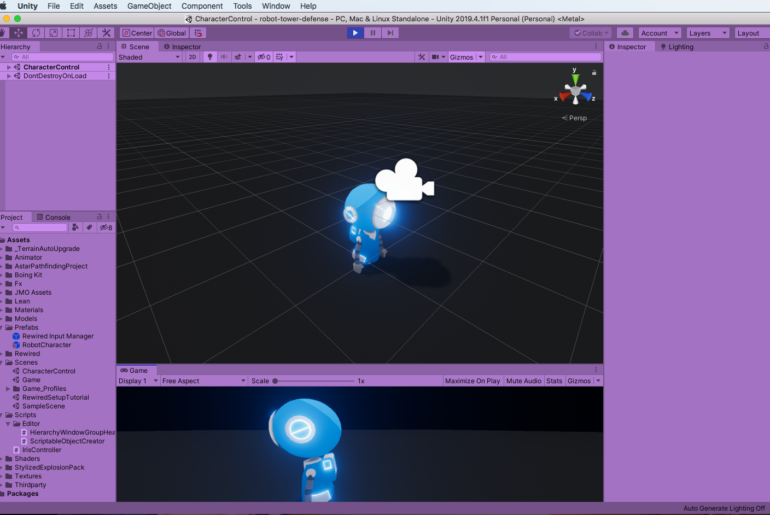The height and width of the screenshot is (515, 770).
Task: Click the camera gizmo in scene
Action: coord(404,181)
